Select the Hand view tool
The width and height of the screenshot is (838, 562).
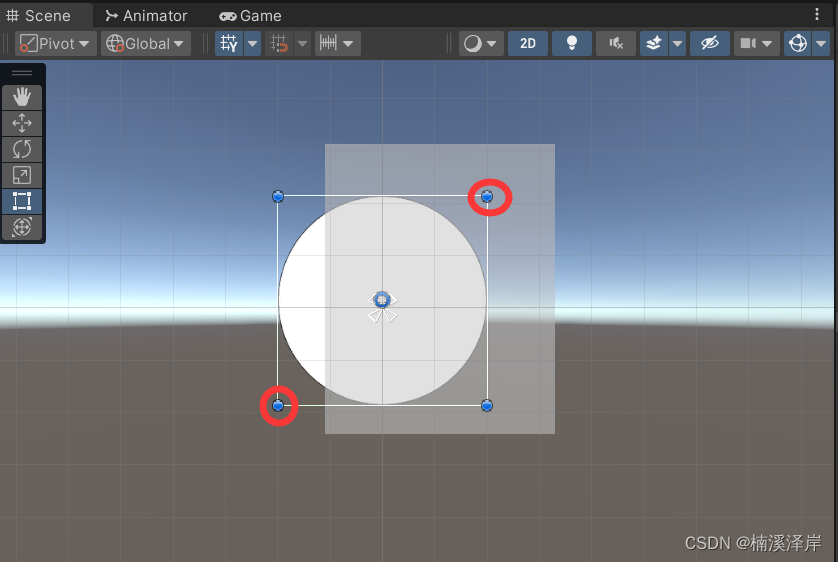22,97
